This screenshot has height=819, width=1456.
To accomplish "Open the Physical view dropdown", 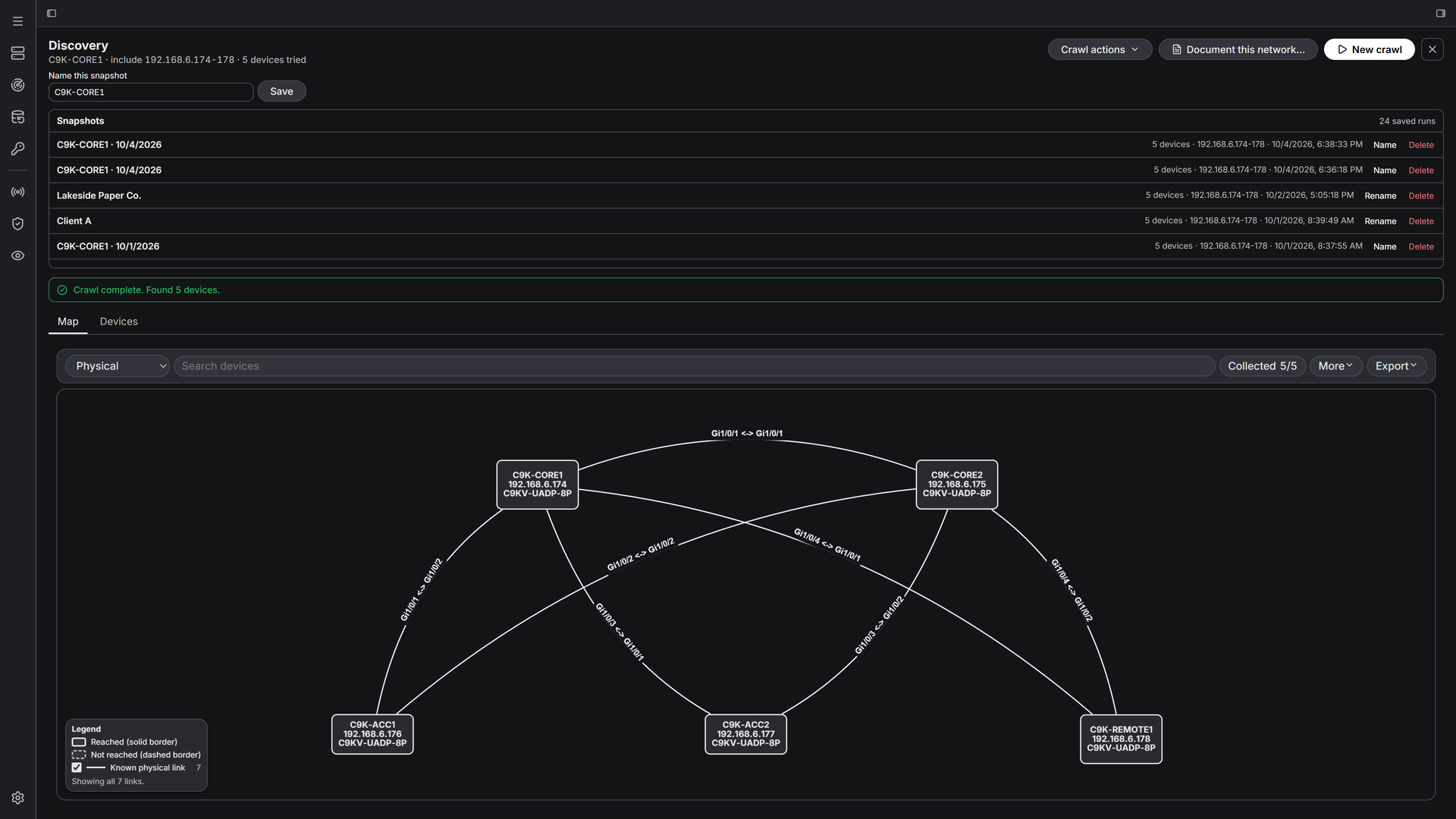I will (118, 366).
